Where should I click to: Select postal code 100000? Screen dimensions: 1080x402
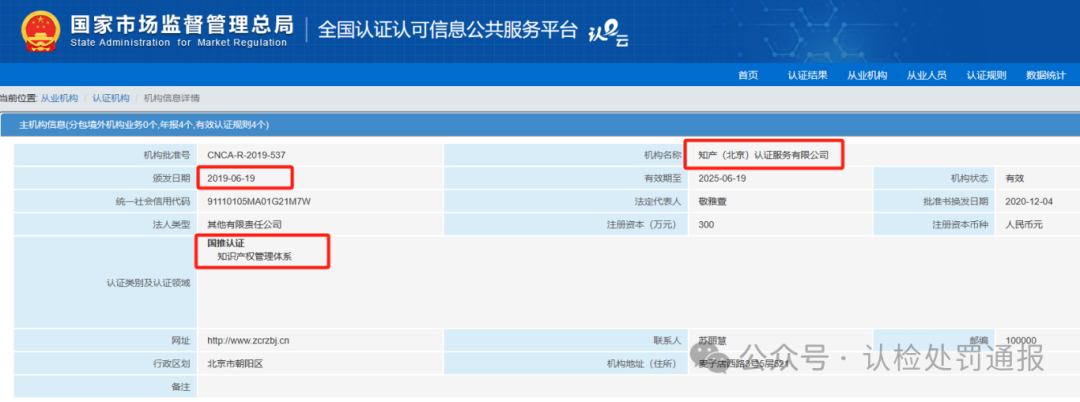pos(1021,340)
